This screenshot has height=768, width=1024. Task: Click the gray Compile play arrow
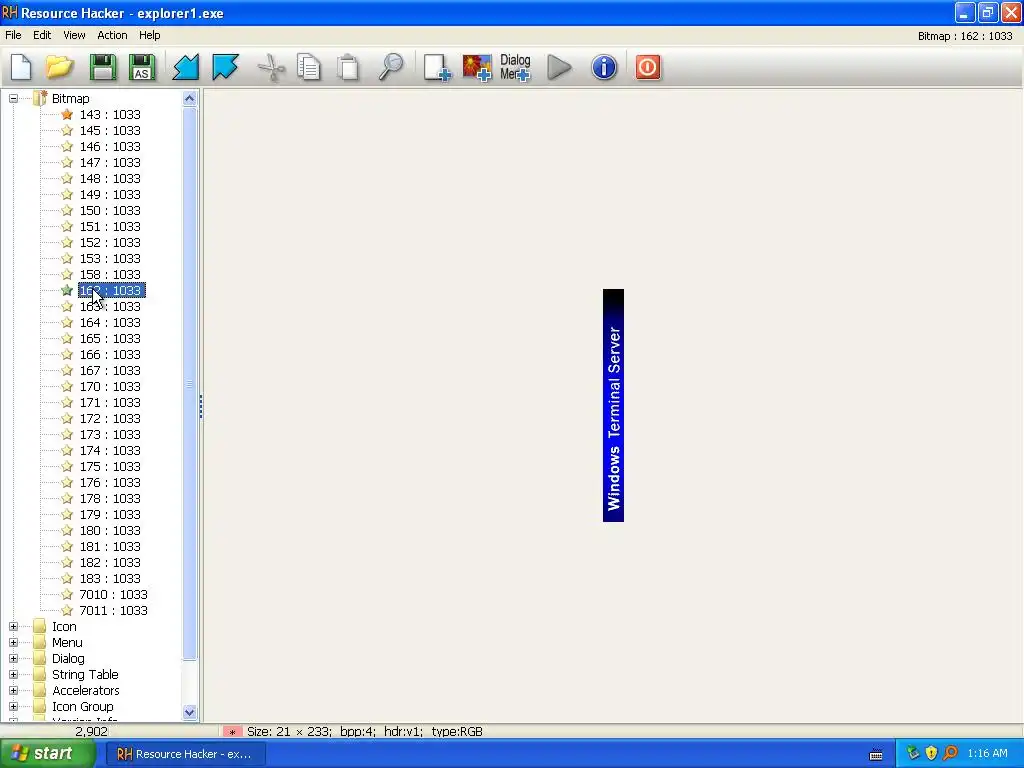pos(559,67)
